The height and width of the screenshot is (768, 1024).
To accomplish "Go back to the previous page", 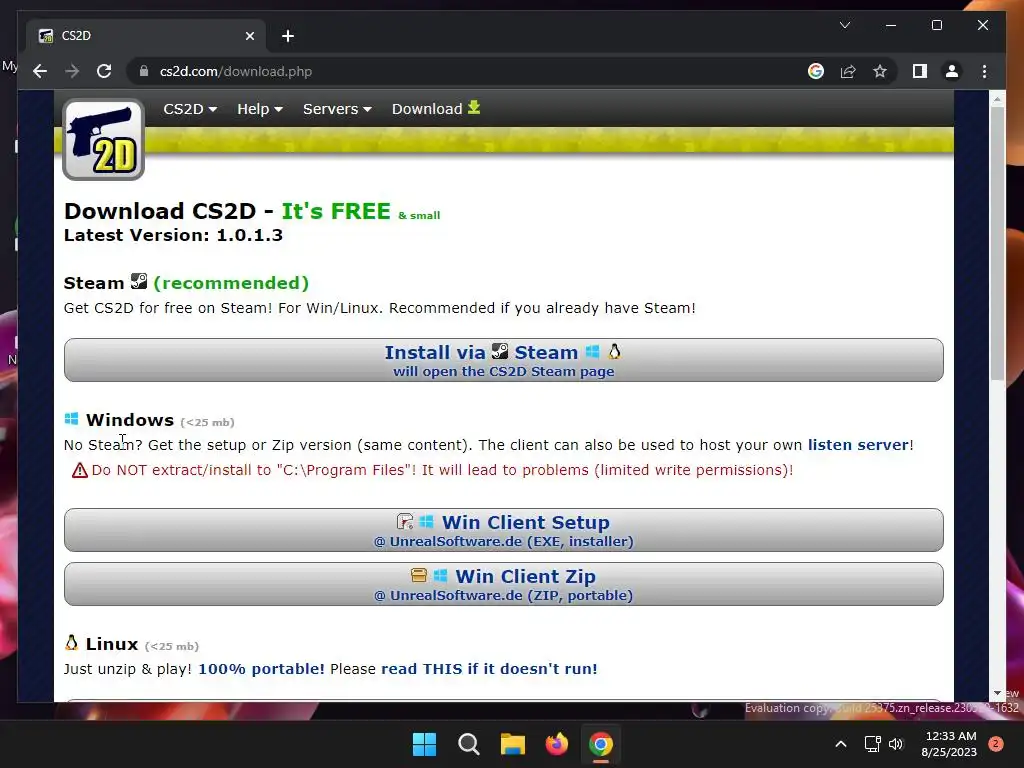I will (40, 71).
